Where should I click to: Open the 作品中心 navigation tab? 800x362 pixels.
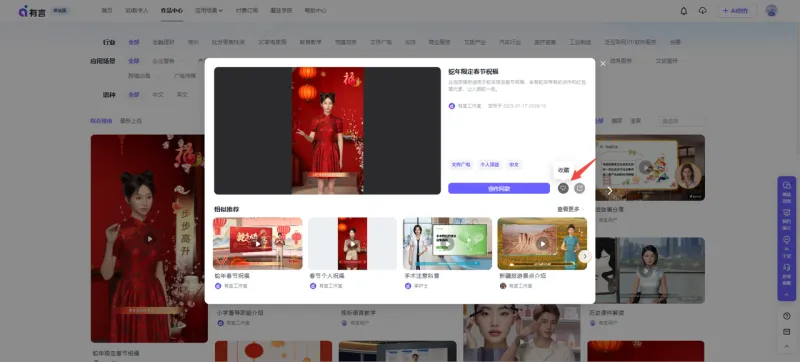tap(171, 11)
